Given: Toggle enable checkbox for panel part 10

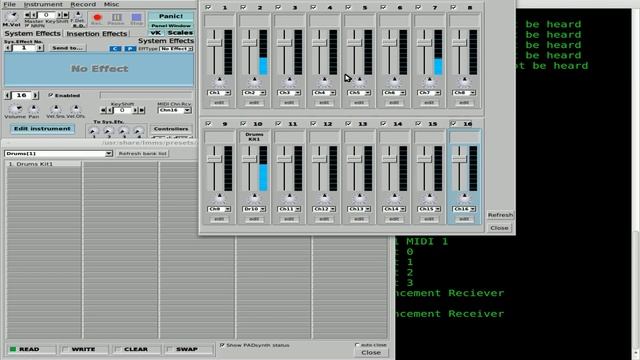Looking at the screenshot, I should pyautogui.click(x=244, y=123).
